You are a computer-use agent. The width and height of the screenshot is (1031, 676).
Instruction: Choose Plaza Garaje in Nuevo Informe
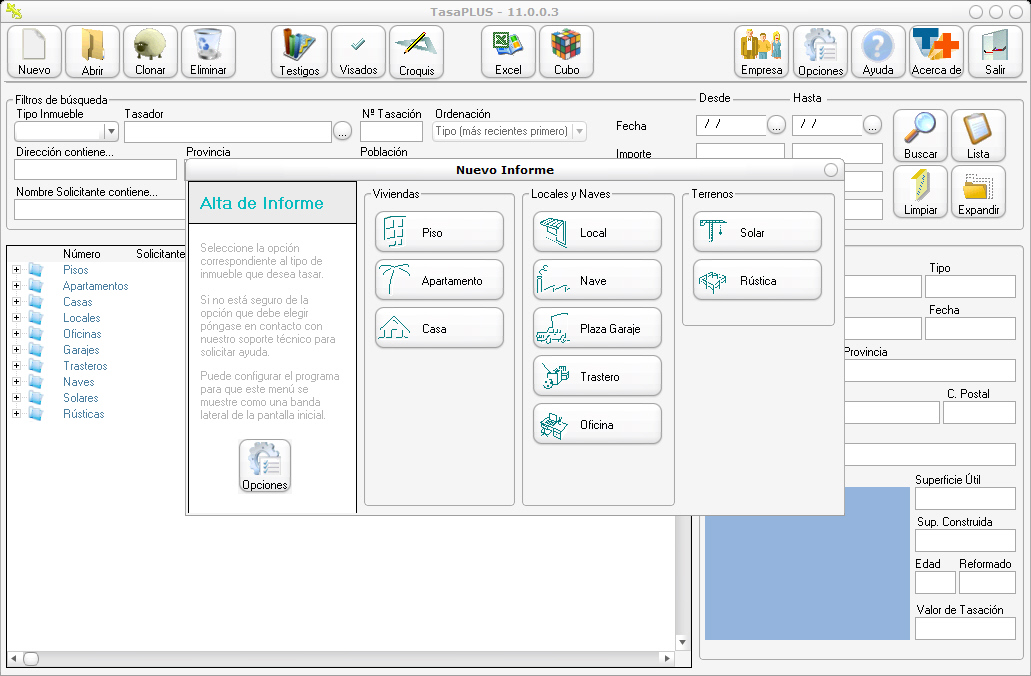(597, 328)
